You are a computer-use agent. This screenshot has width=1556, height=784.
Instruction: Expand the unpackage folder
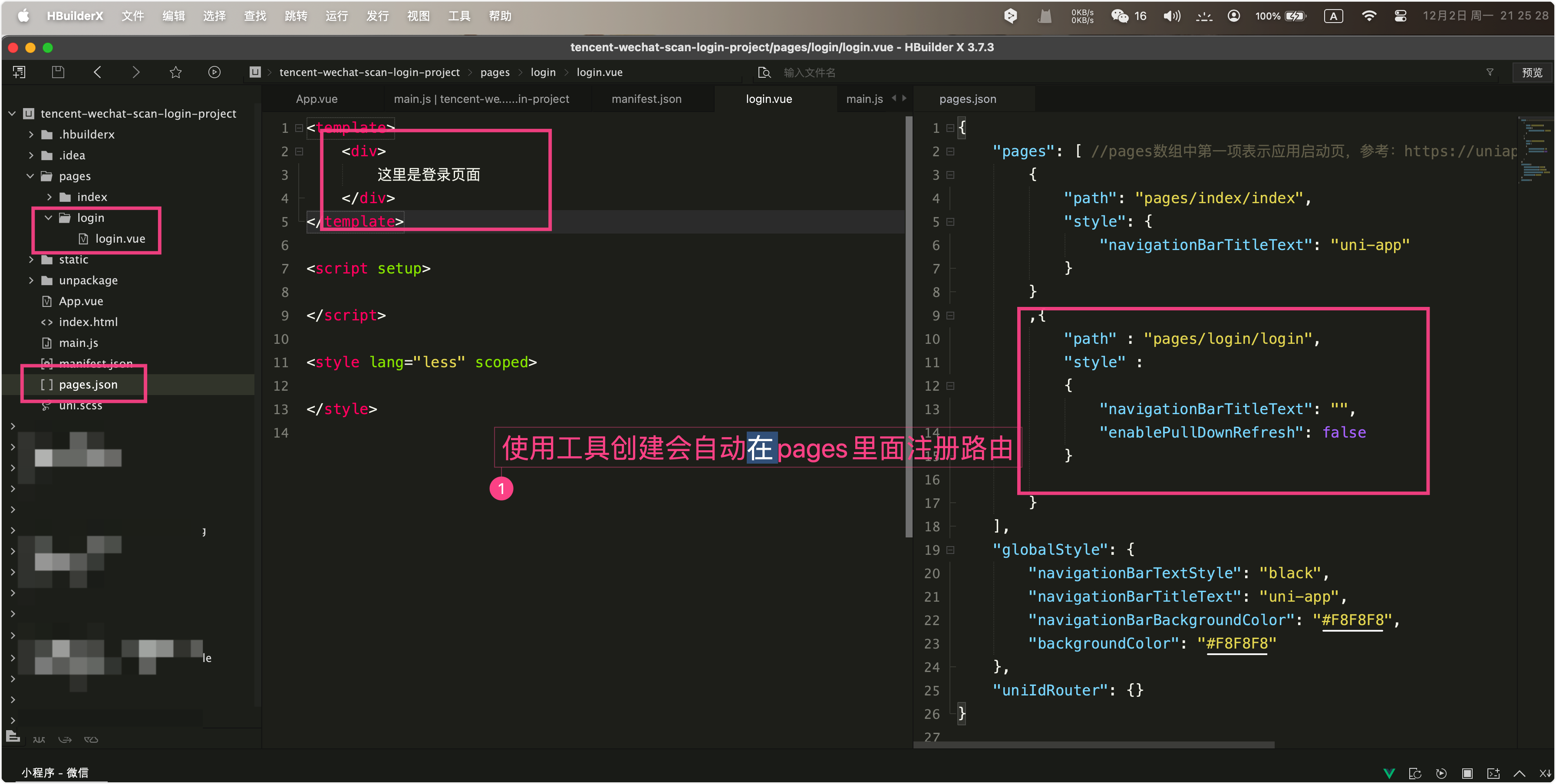click(x=31, y=280)
